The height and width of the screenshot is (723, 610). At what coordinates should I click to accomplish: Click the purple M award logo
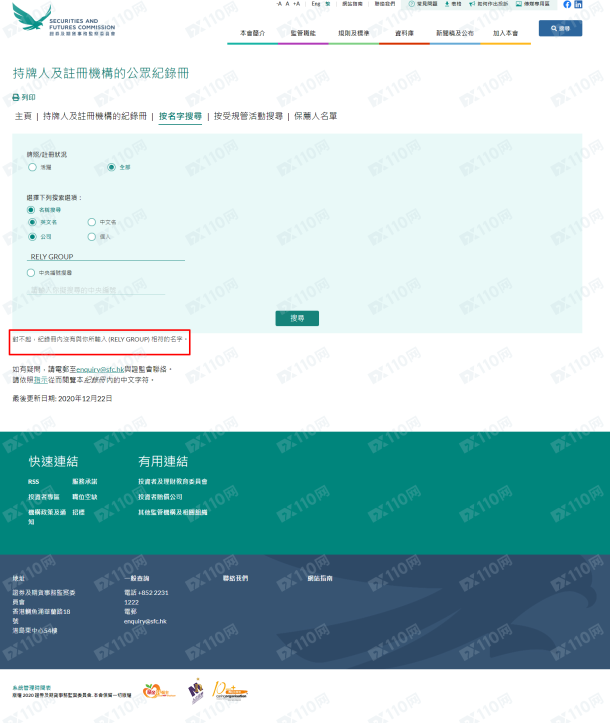click(x=195, y=691)
